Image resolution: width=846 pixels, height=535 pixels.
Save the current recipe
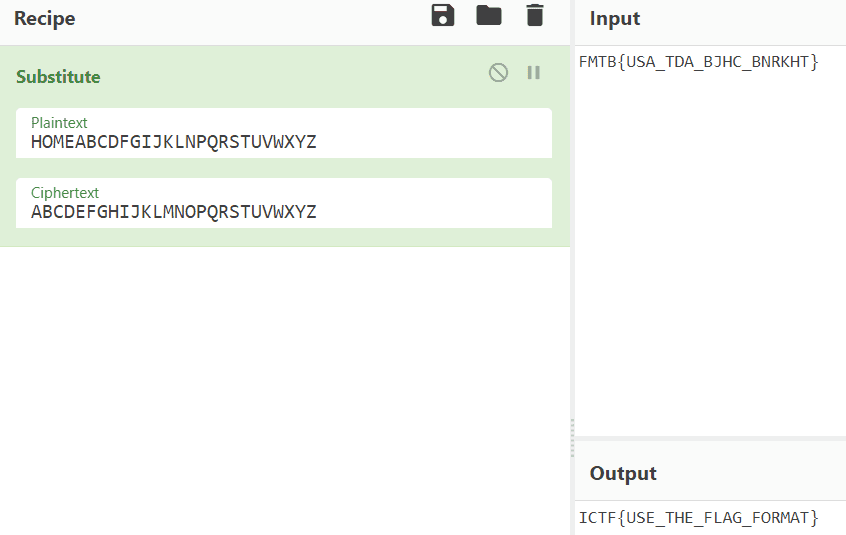point(443,16)
